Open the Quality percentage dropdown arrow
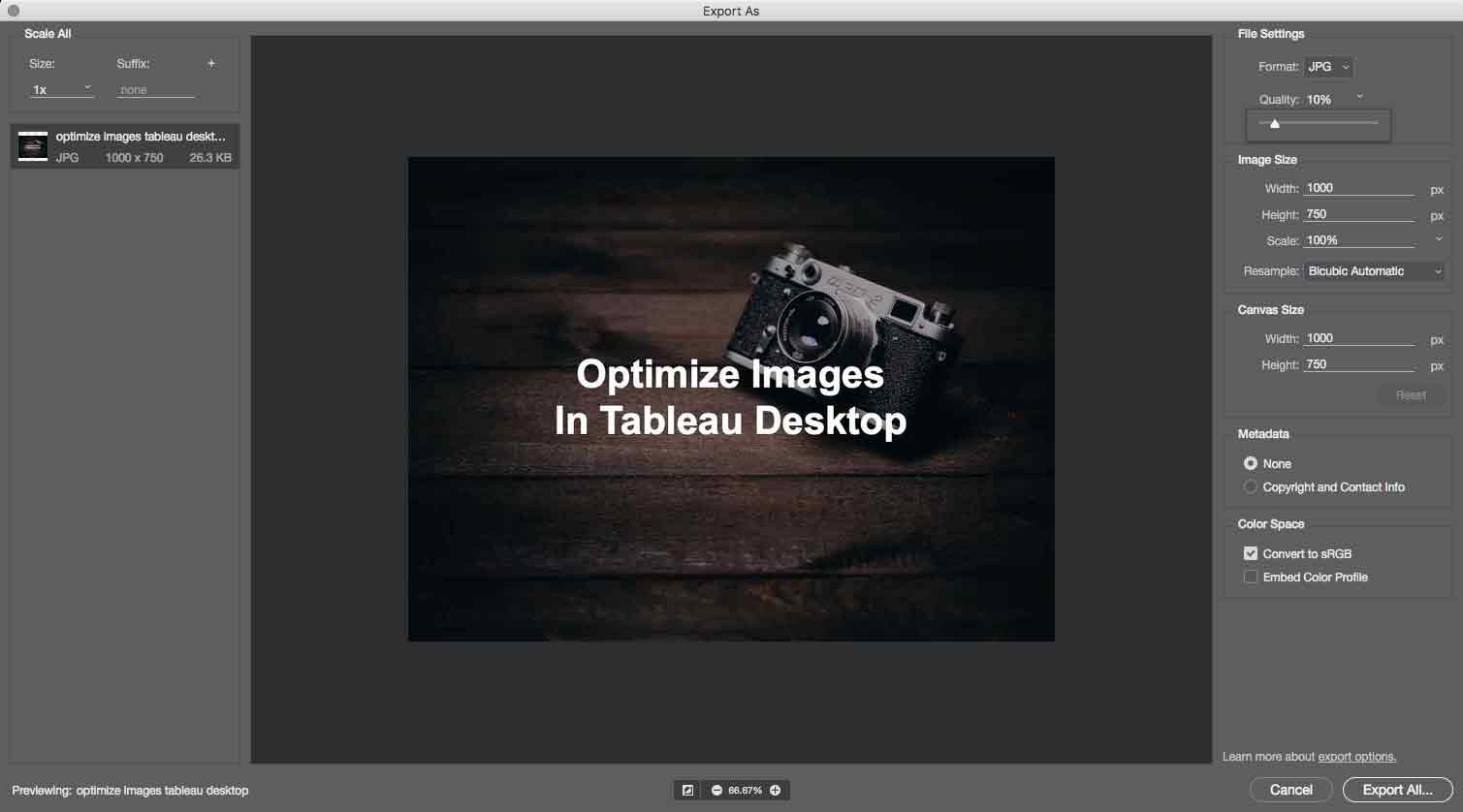Screen dimensions: 1463x812 [1359, 97]
